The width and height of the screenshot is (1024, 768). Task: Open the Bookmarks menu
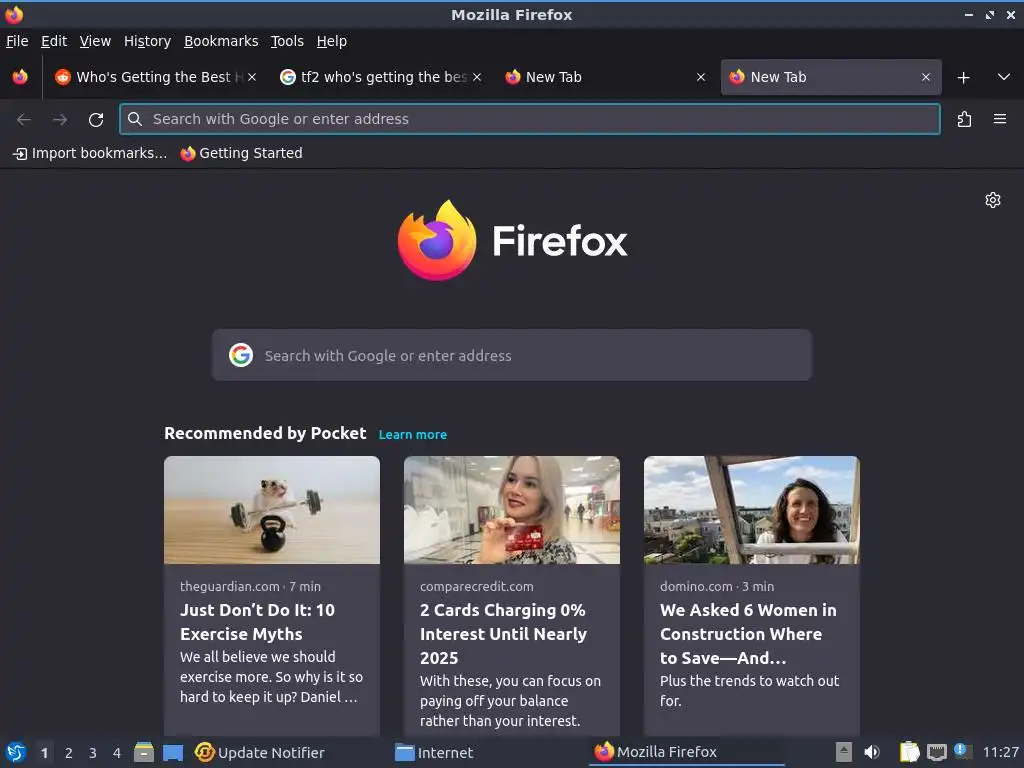pos(221,41)
